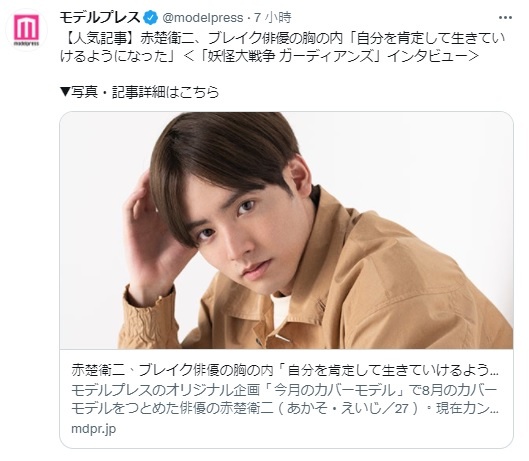The height and width of the screenshot is (461, 529).
Task: Open the tweet's three-dot more options menu
Action: (x=505, y=18)
